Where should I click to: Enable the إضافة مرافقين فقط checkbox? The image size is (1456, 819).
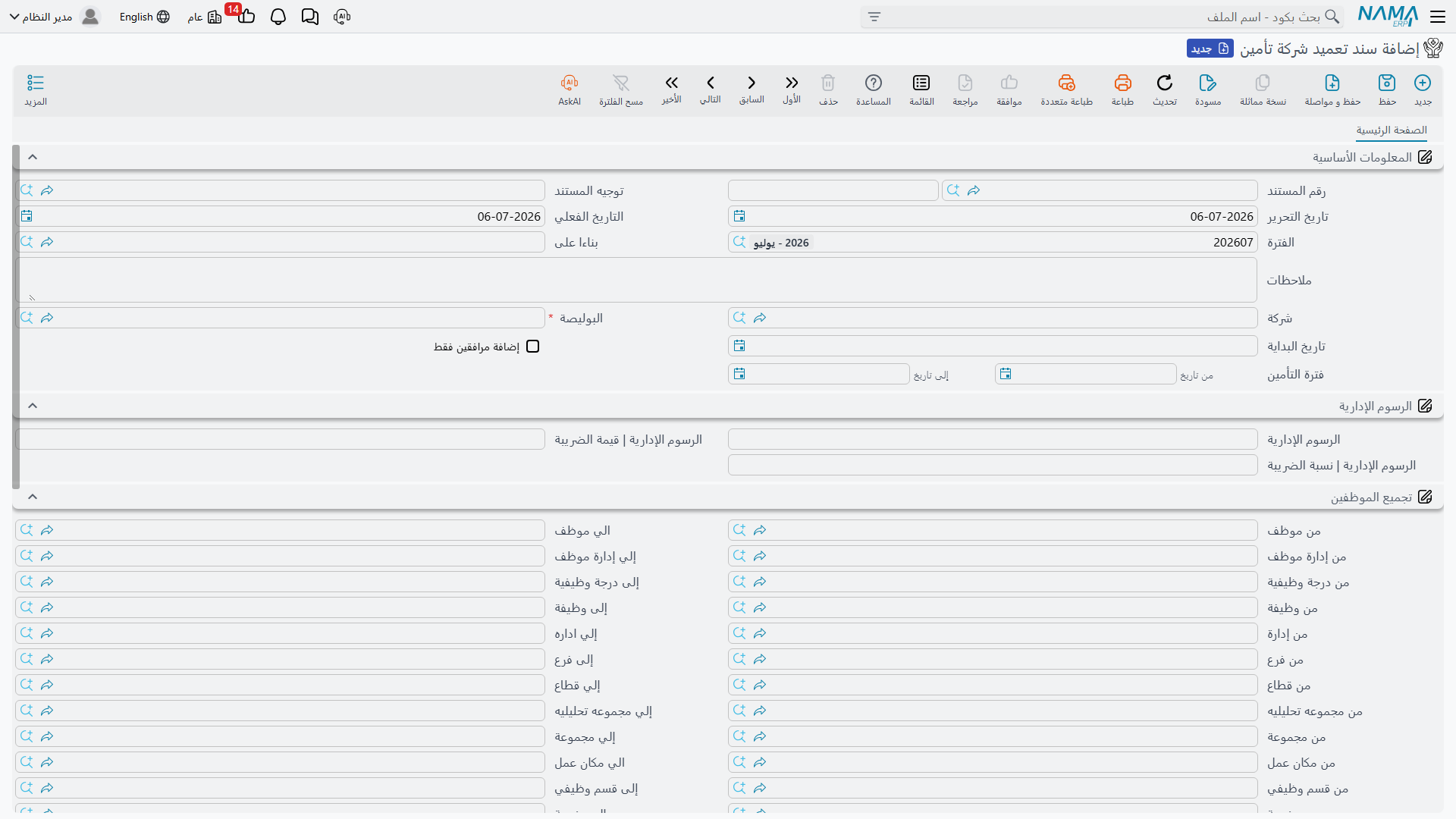[533, 347]
